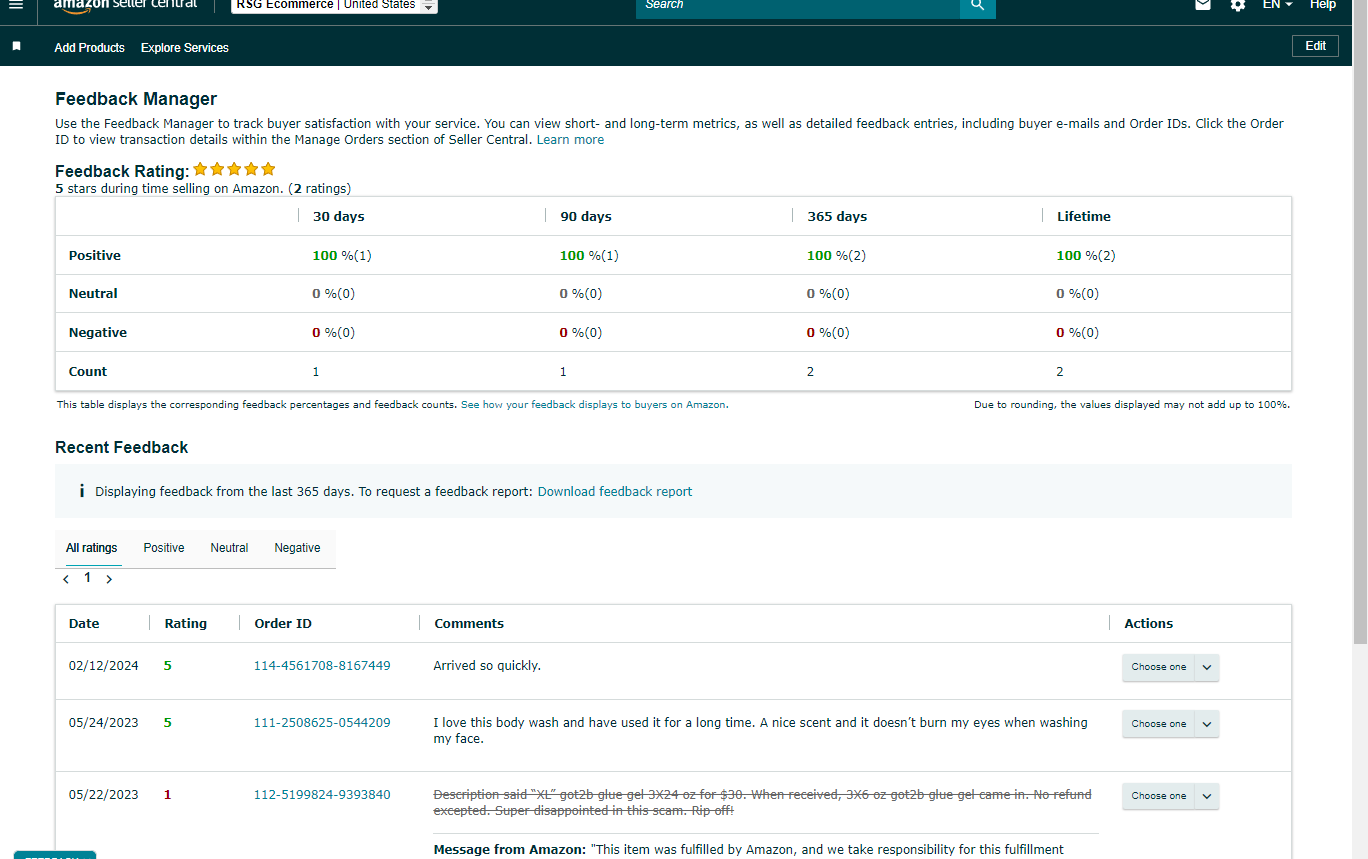
Task: Open Choose one dropdown for 05/22/2023 feedback
Action: 1170,796
